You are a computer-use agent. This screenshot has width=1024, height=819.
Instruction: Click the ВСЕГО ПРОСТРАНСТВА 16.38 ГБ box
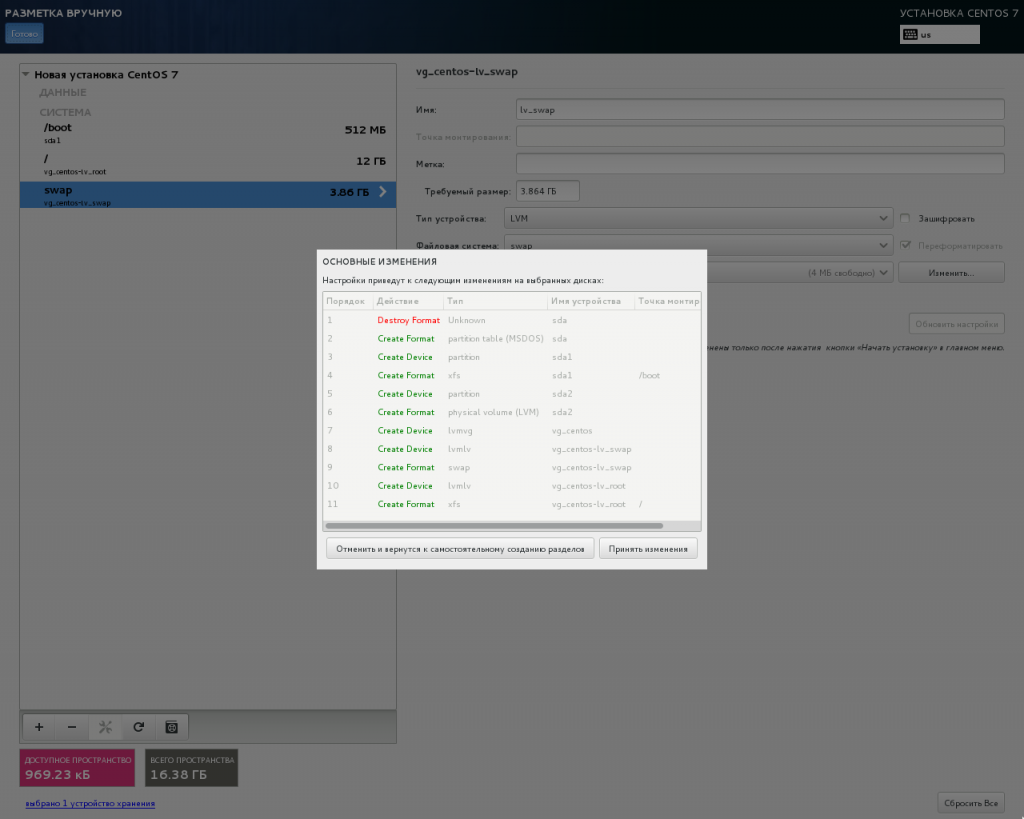coord(191,767)
